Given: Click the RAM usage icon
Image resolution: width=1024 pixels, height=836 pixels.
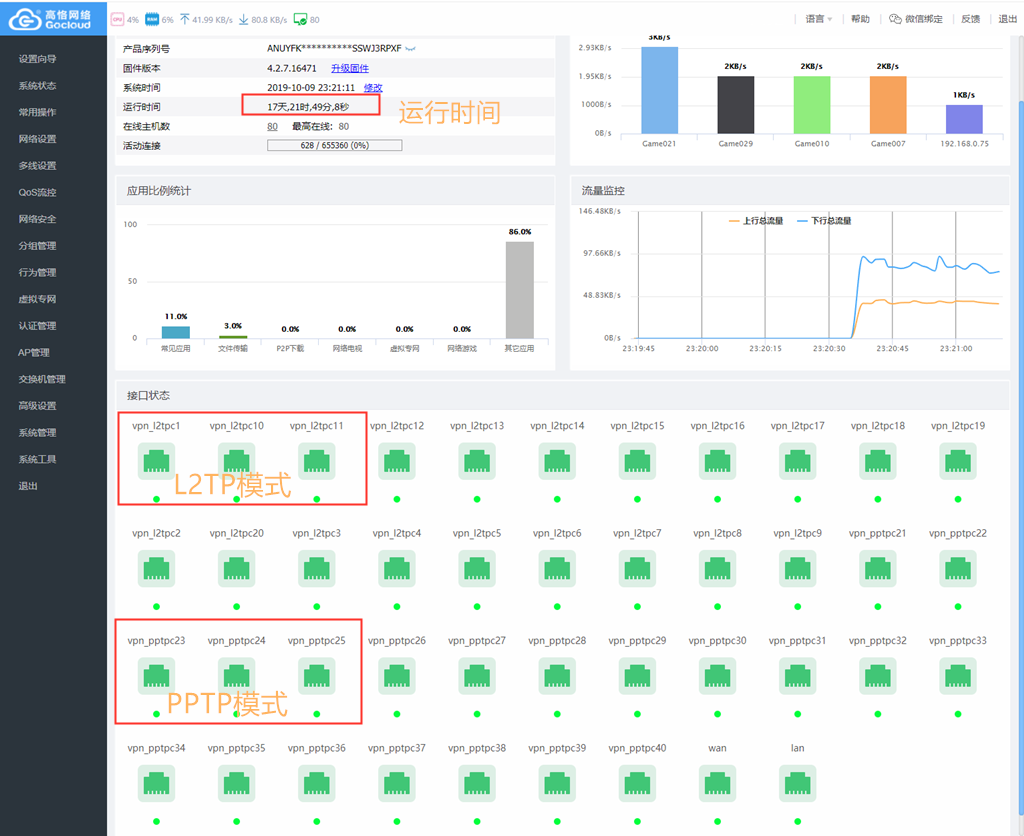Looking at the screenshot, I should (x=152, y=20).
